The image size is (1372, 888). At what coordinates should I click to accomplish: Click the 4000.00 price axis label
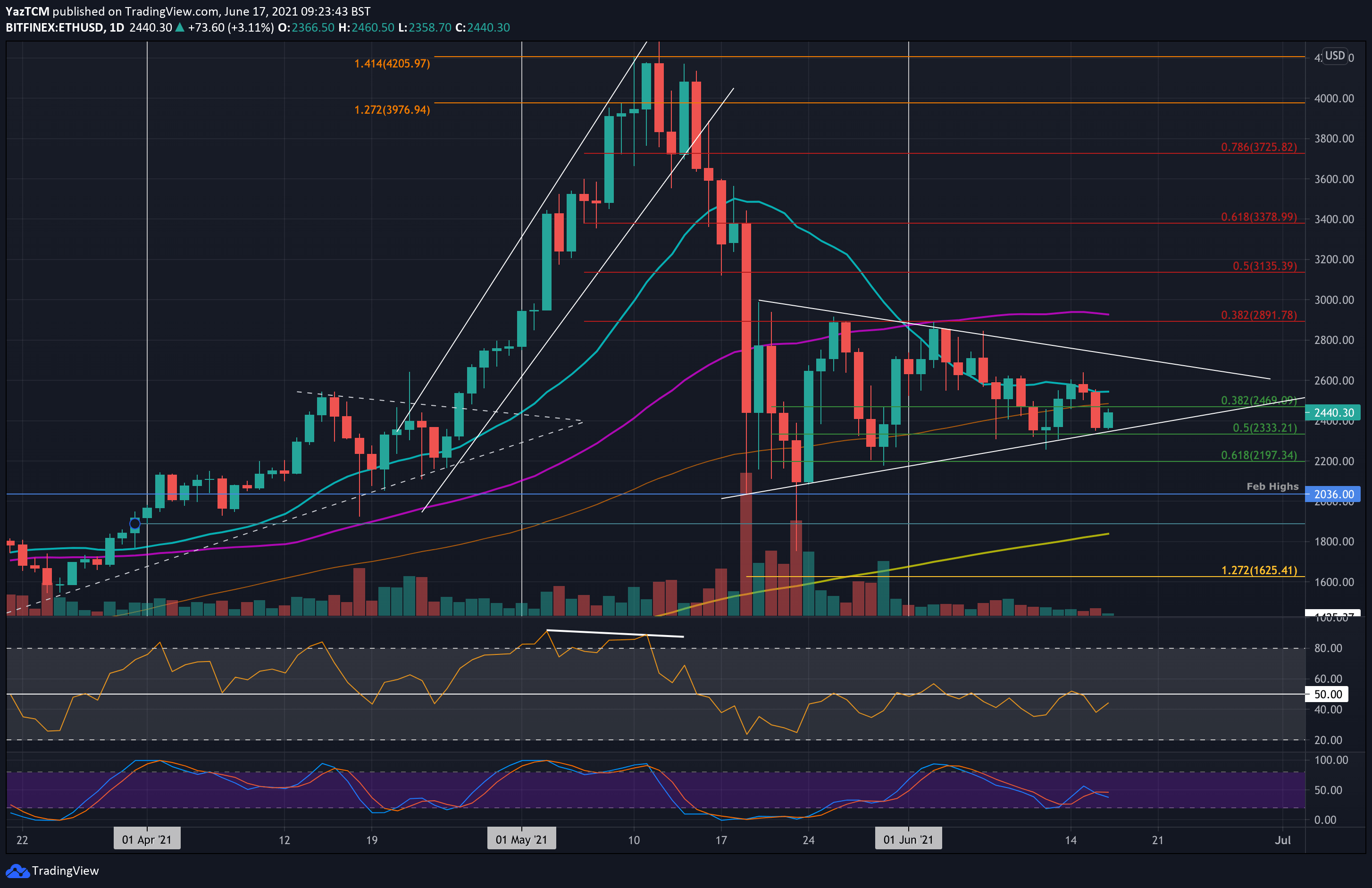pos(1334,99)
